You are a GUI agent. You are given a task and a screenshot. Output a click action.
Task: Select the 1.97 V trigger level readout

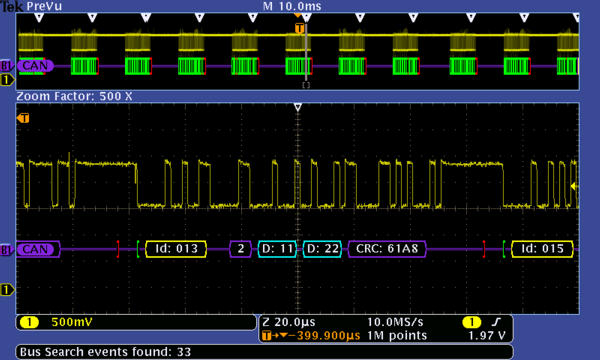point(487,336)
